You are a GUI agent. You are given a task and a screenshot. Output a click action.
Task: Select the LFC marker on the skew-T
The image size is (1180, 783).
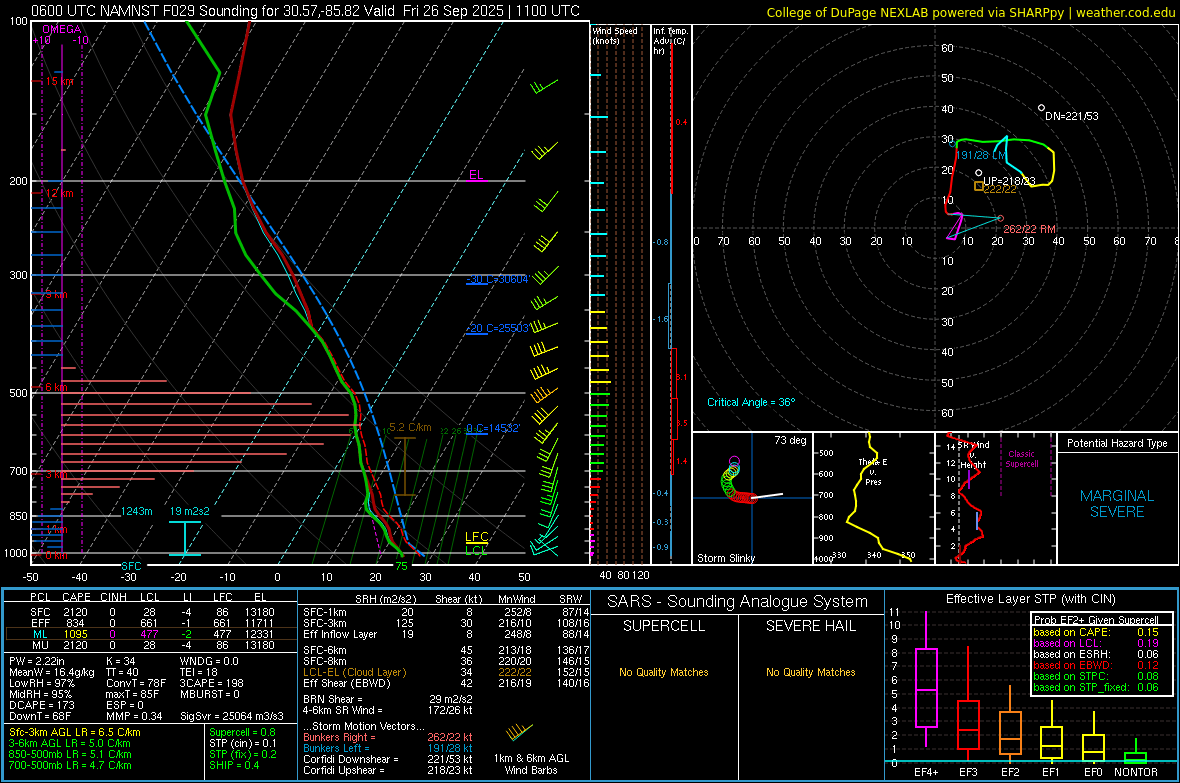(476, 537)
